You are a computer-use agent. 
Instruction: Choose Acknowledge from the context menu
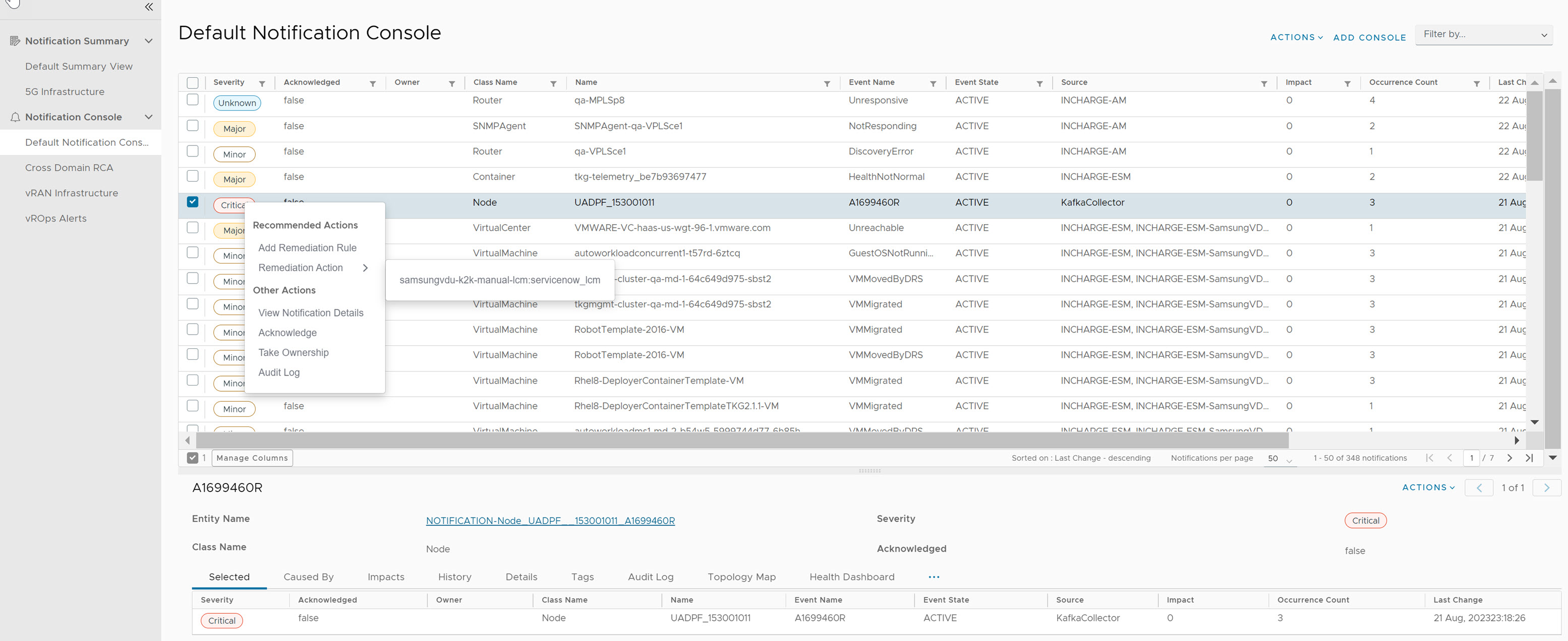(x=287, y=333)
